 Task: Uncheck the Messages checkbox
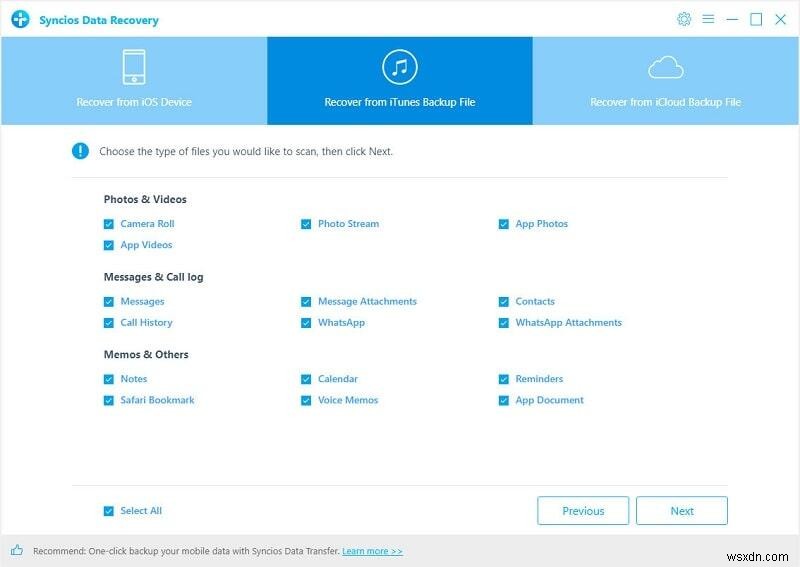pos(109,302)
